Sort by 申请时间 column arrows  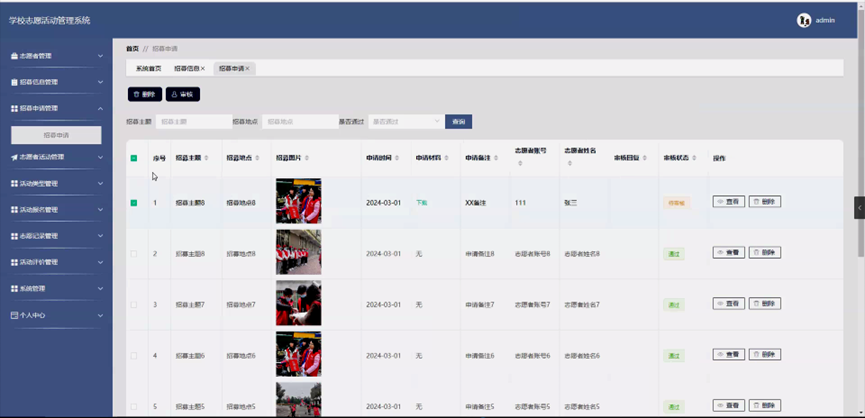397,158
